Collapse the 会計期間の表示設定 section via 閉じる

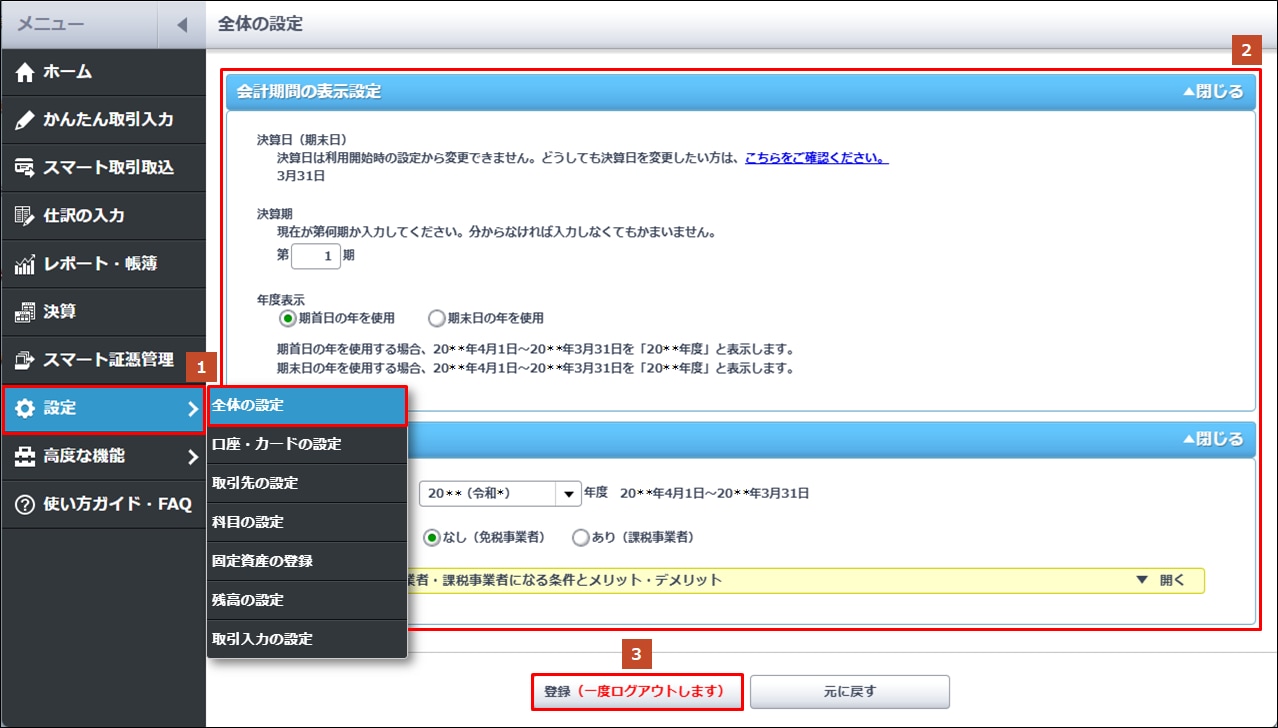point(1213,92)
